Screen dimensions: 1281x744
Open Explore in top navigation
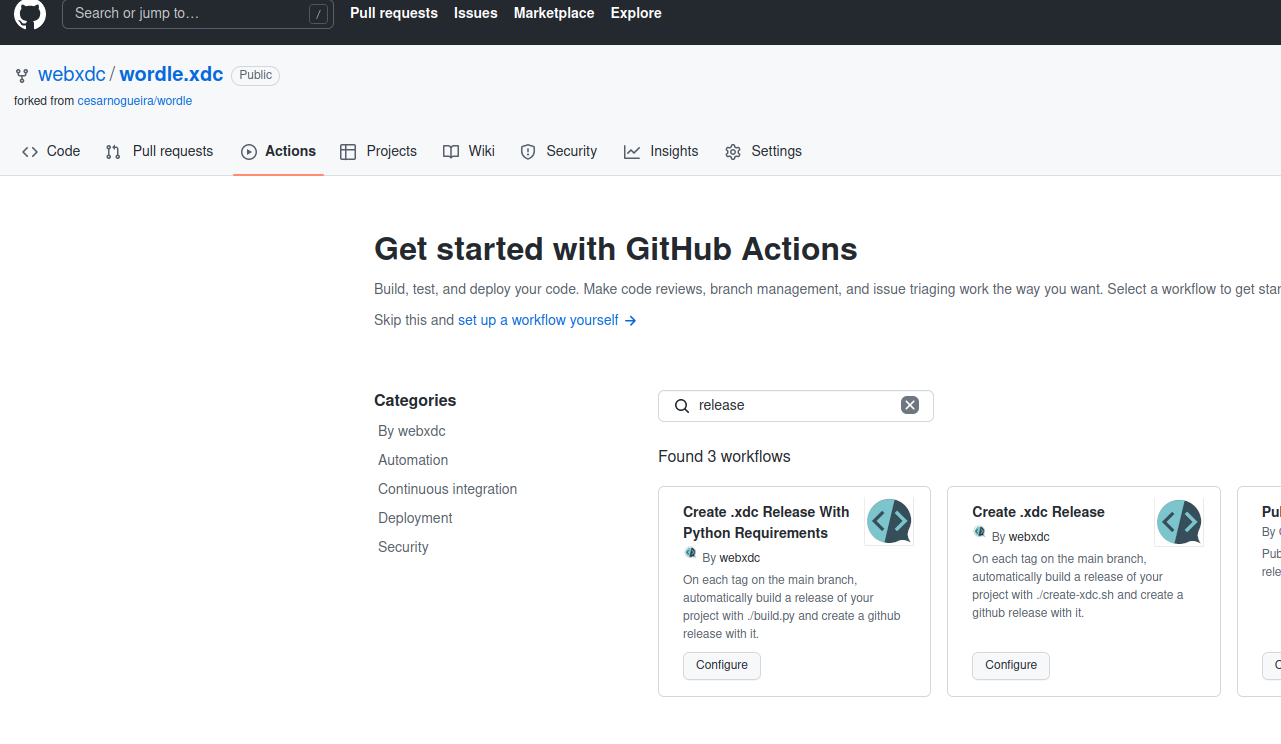636,13
